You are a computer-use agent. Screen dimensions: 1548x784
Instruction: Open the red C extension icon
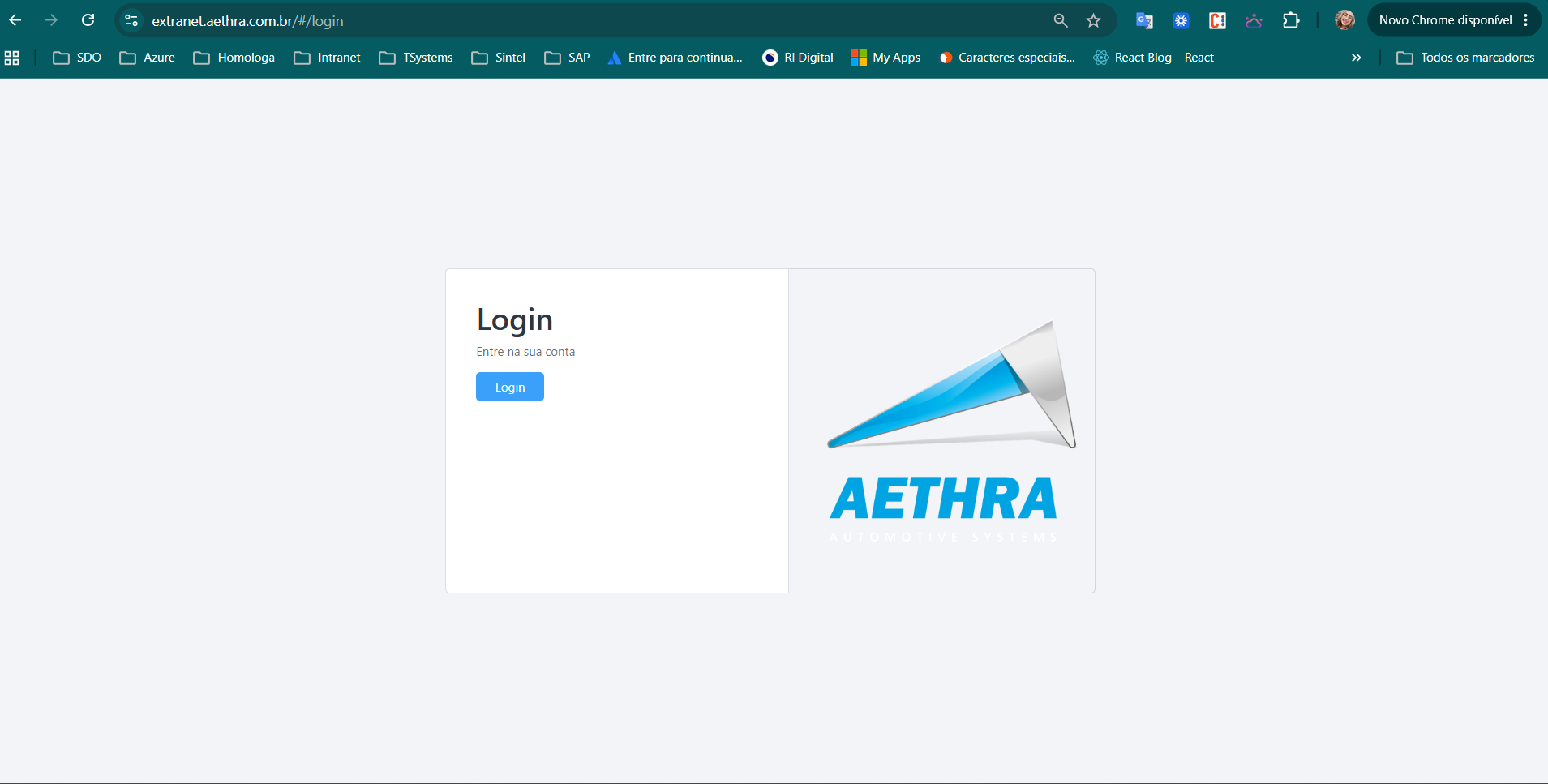point(1217,20)
